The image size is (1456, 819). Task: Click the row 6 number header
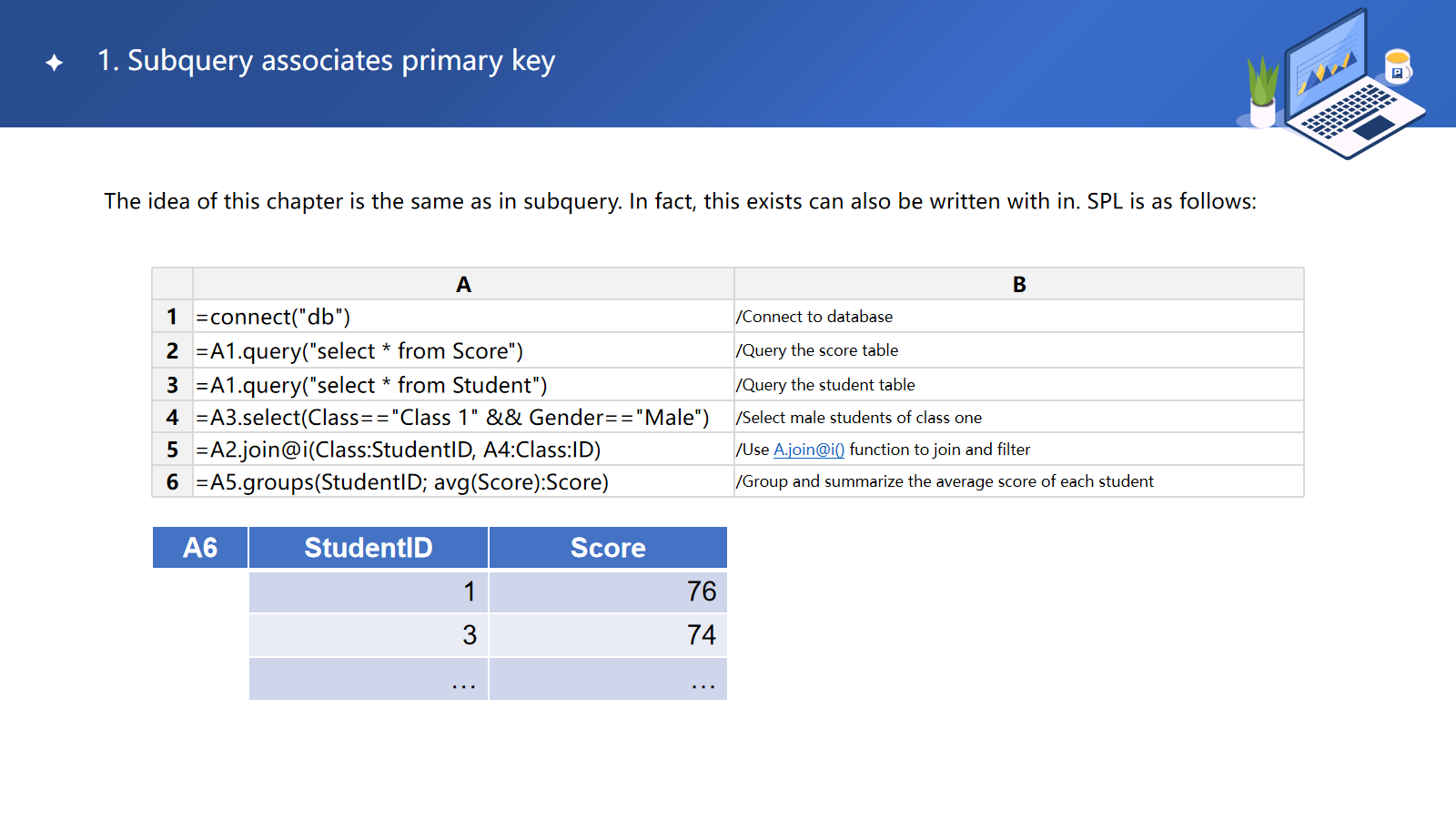[x=172, y=481]
